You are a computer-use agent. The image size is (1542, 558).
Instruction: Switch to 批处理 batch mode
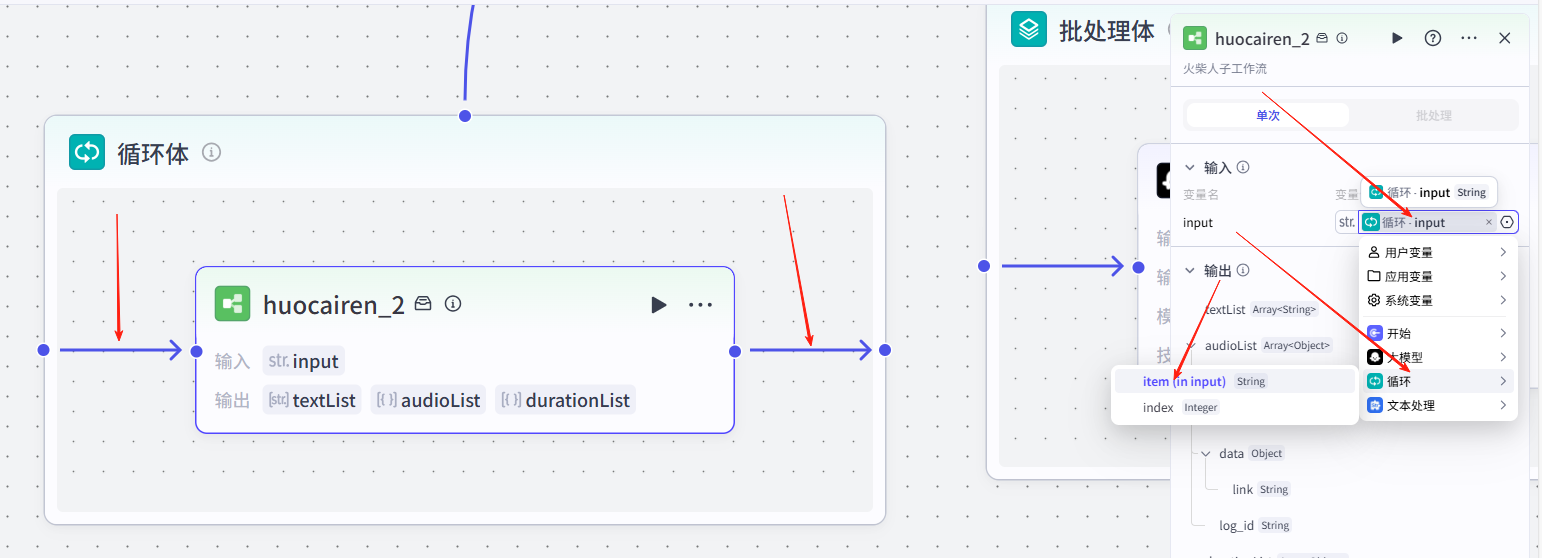pos(1433,116)
